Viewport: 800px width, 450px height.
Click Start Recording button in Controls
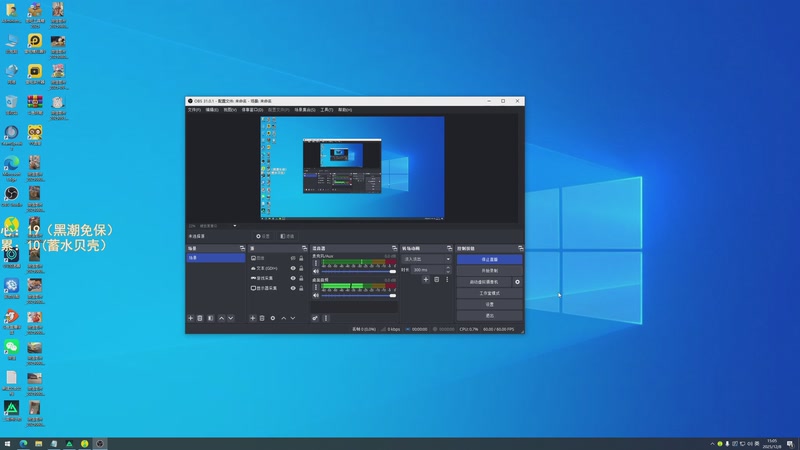pos(489,270)
